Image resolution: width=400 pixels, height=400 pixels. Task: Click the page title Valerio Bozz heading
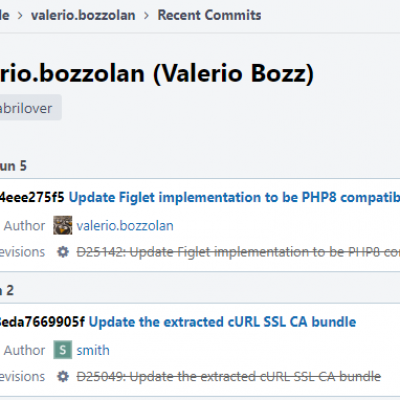157,73
